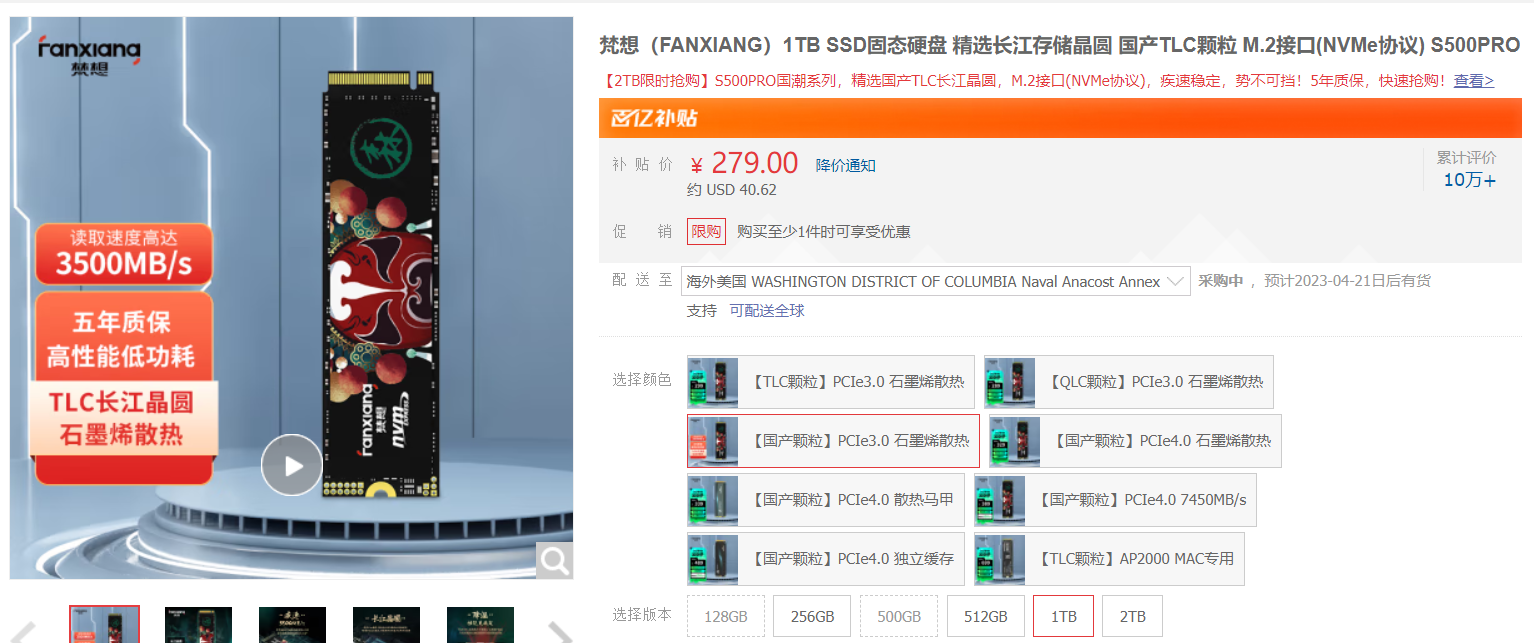
Task: Choose 【QLC颗粒】PCIe3.0 石墨烯散热 option
Action: tap(1129, 382)
